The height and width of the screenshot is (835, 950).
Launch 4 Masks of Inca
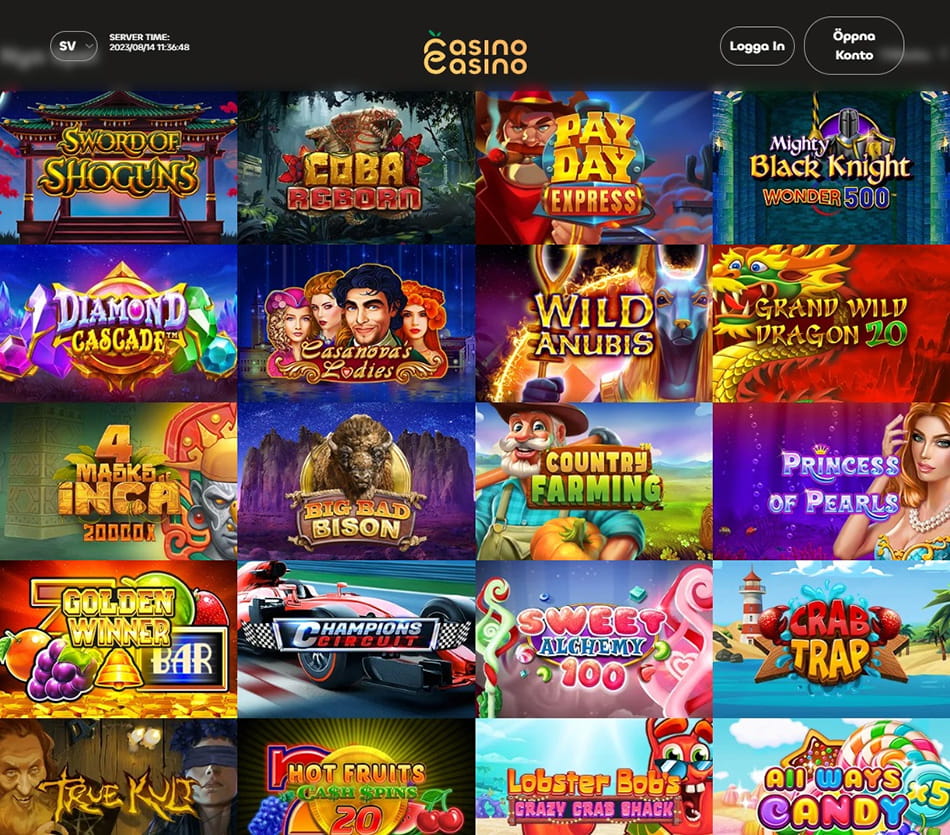(x=118, y=481)
